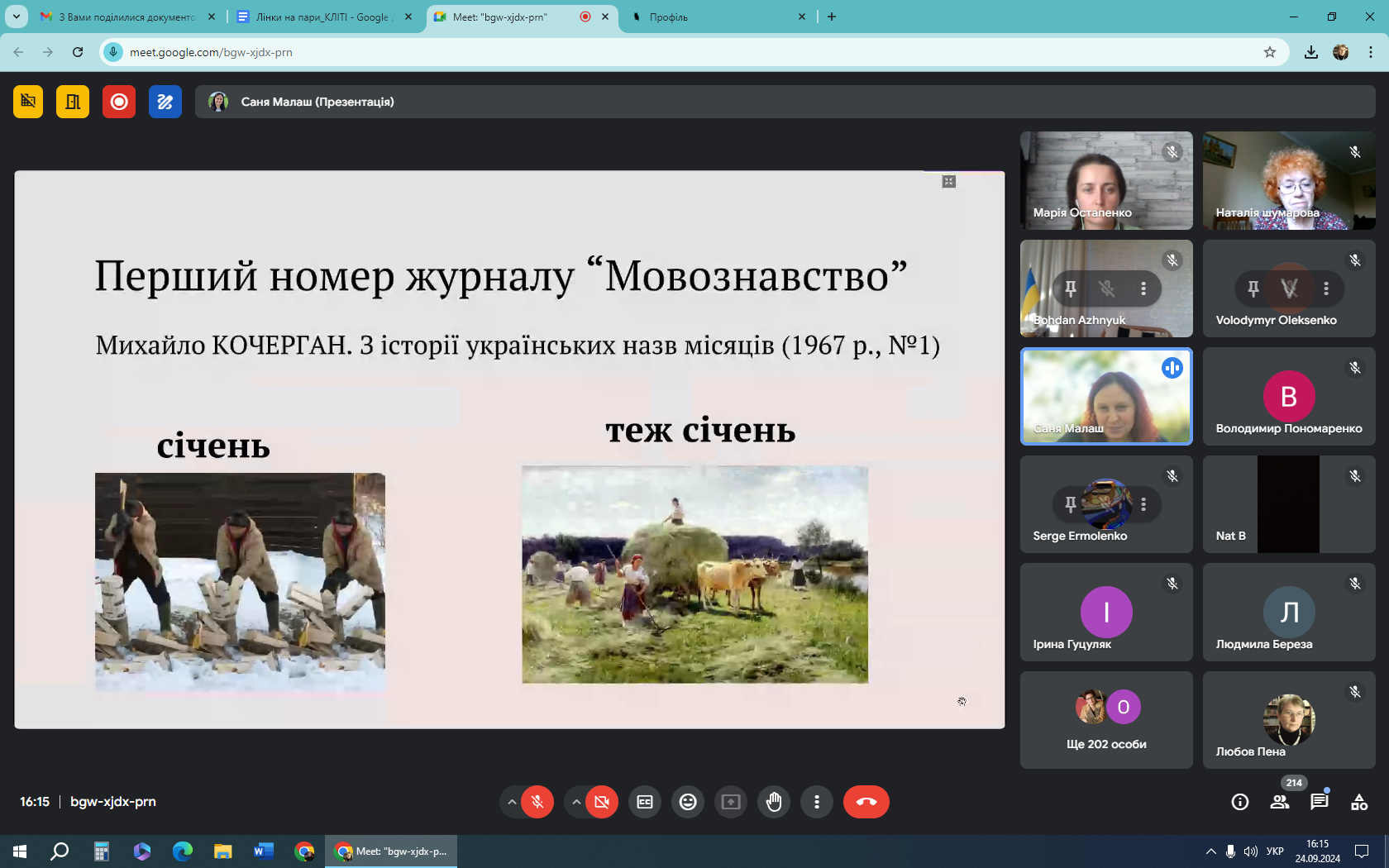Open meeting details info icon
The width and height of the screenshot is (1389, 868).
click(x=1240, y=802)
